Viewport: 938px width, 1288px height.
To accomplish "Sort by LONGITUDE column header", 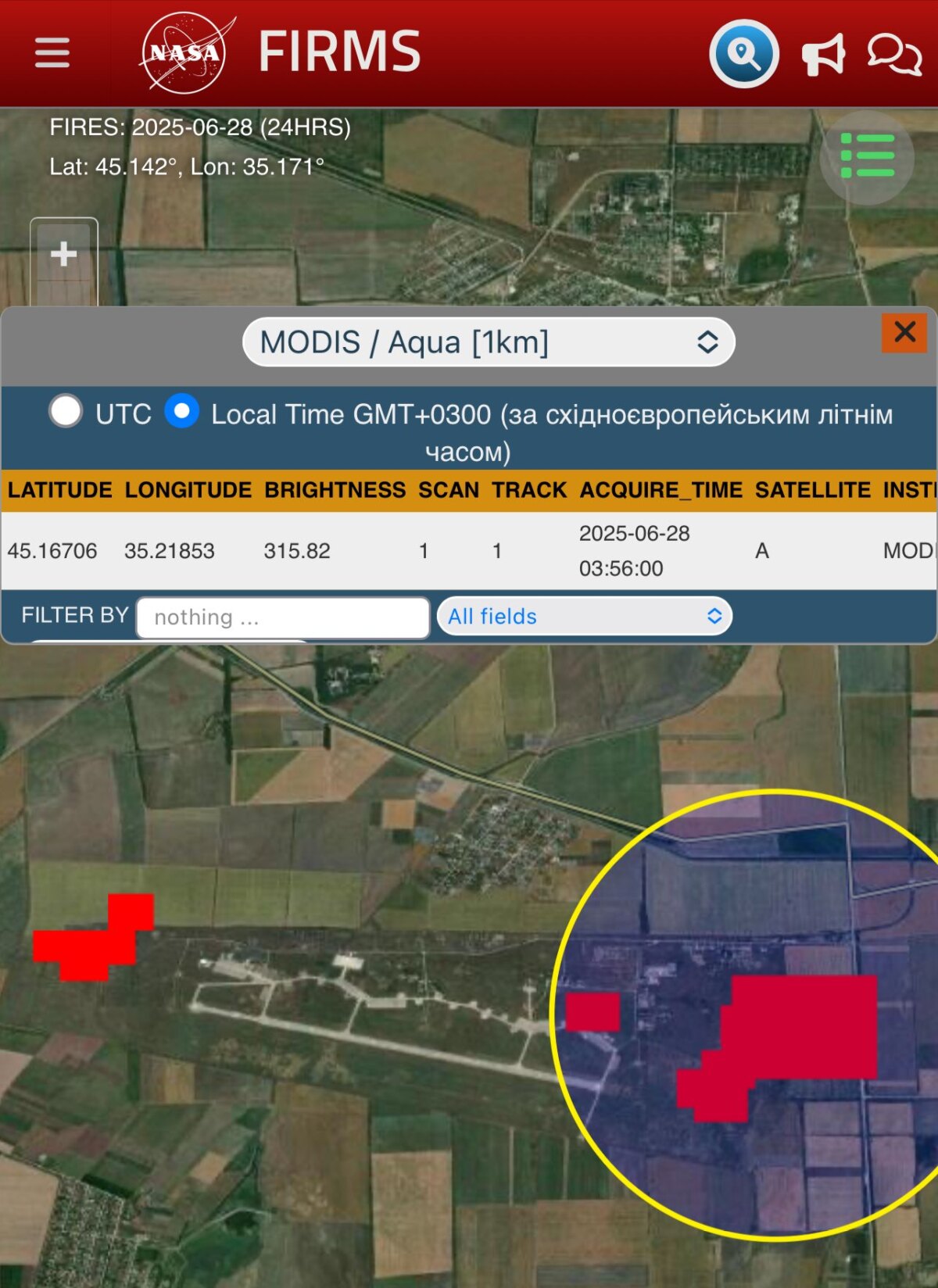I will tap(188, 490).
